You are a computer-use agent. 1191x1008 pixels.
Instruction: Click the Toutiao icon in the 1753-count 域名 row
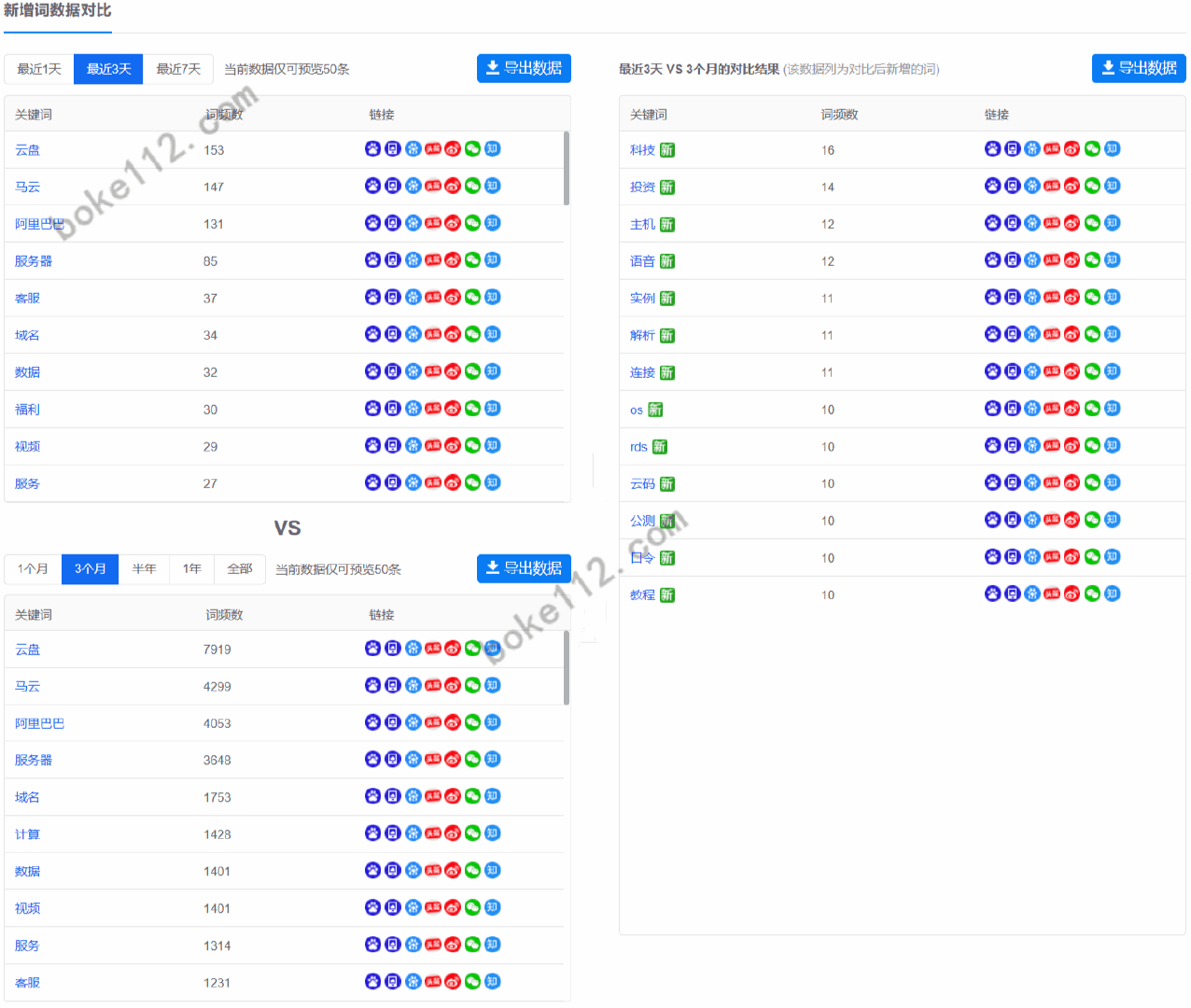(x=433, y=796)
